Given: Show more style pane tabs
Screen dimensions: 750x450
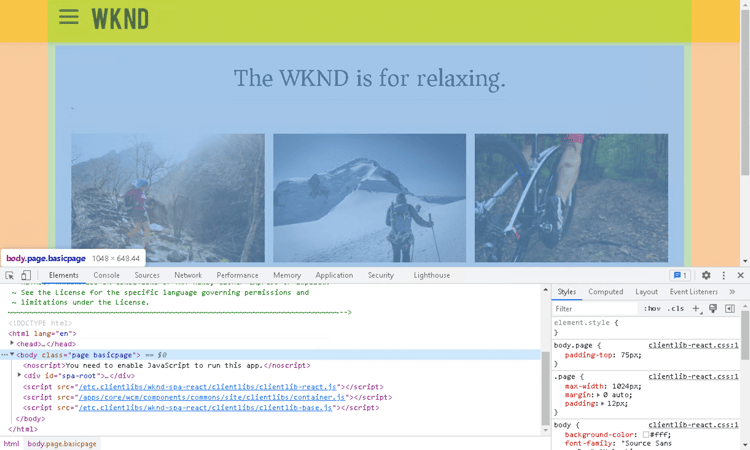Looking at the screenshot, I should click(732, 292).
